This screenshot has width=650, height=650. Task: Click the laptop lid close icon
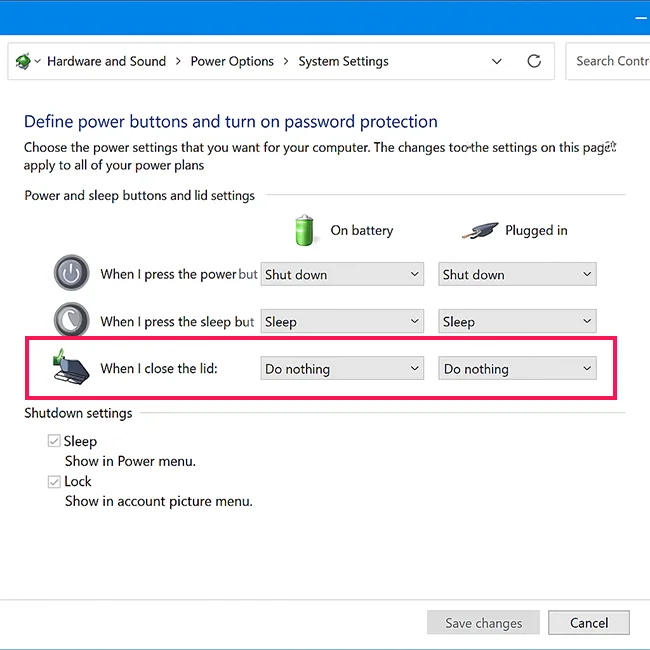coord(71,367)
